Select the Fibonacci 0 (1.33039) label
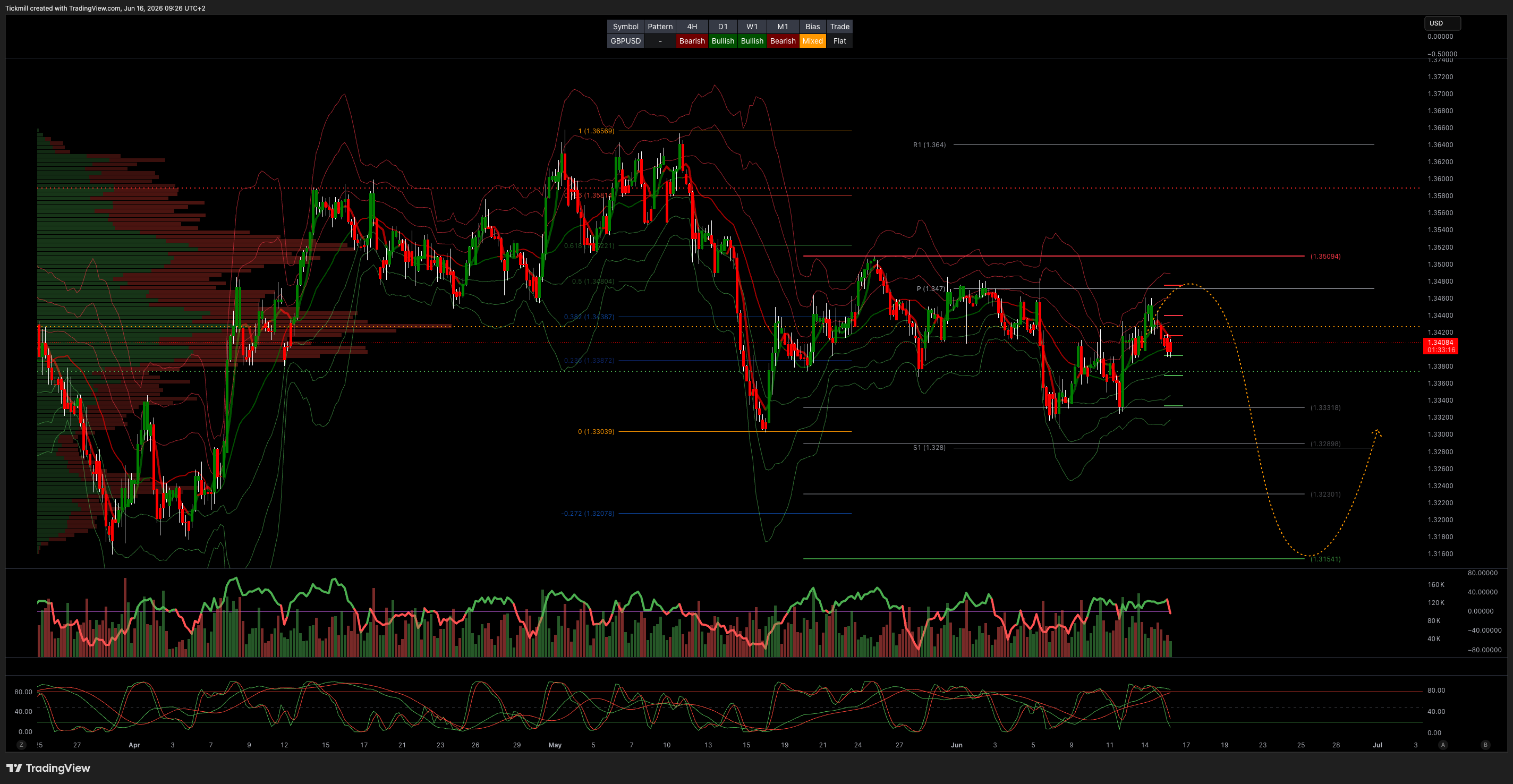 pos(596,432)
